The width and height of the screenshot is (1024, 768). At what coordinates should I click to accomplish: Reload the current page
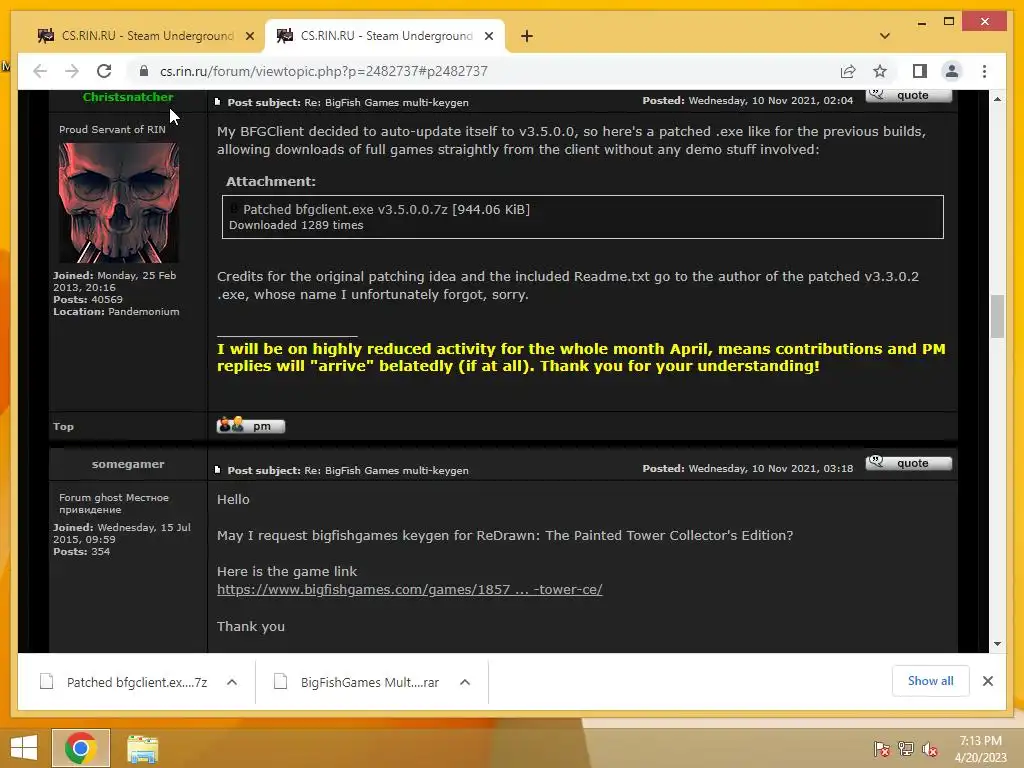(x=104, y=71)
